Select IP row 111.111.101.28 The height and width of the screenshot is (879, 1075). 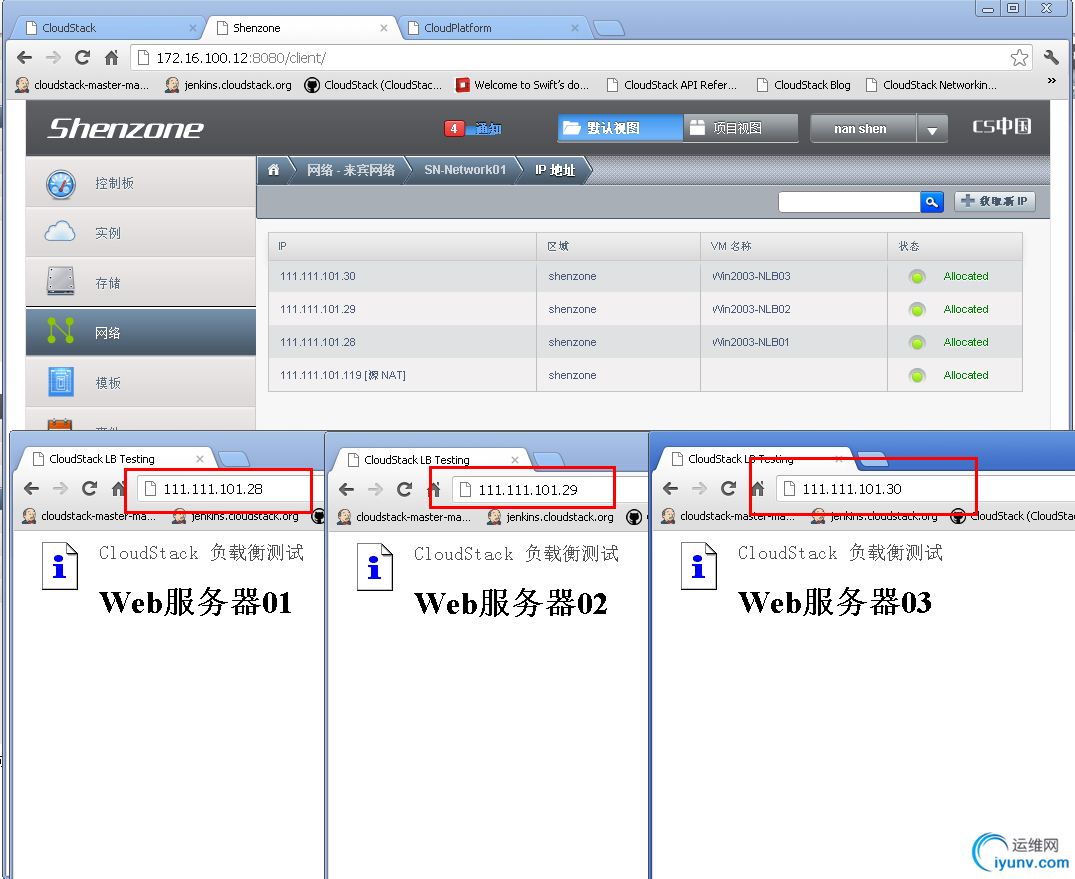coord(645,342)
